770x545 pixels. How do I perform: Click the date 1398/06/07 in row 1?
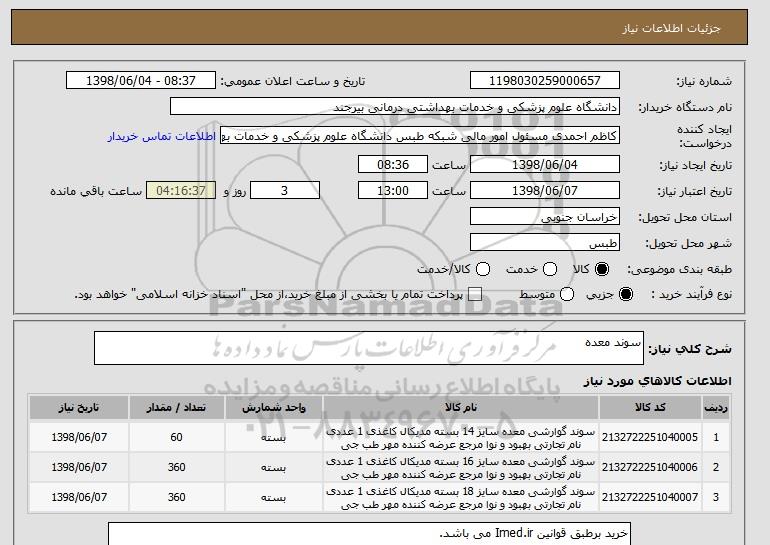coord(79,437)
